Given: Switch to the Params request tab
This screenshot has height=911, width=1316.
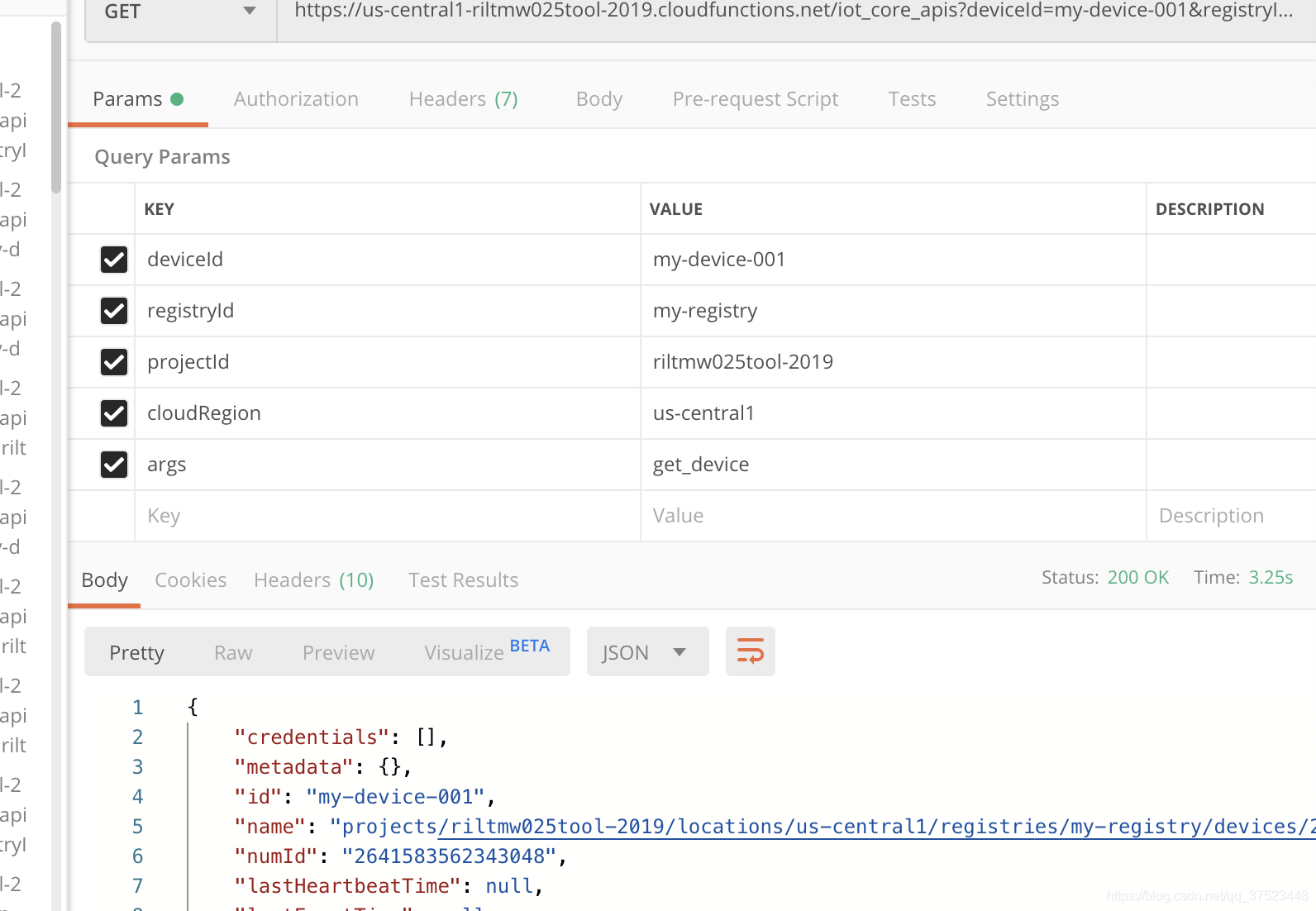Looking at the screenshot, I should tap(137, 99).
